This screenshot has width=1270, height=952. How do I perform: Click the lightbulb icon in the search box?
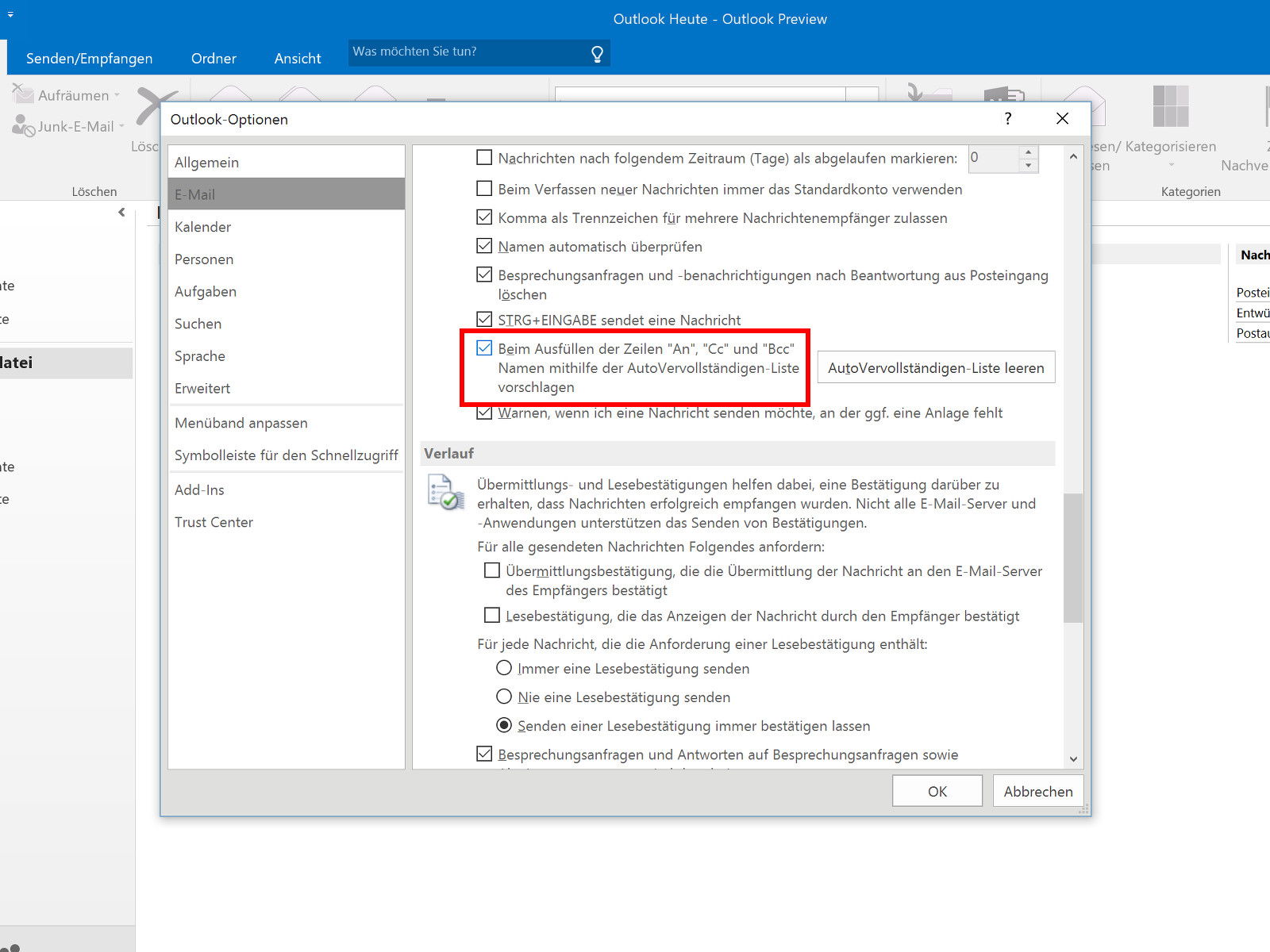pos(597,53)
